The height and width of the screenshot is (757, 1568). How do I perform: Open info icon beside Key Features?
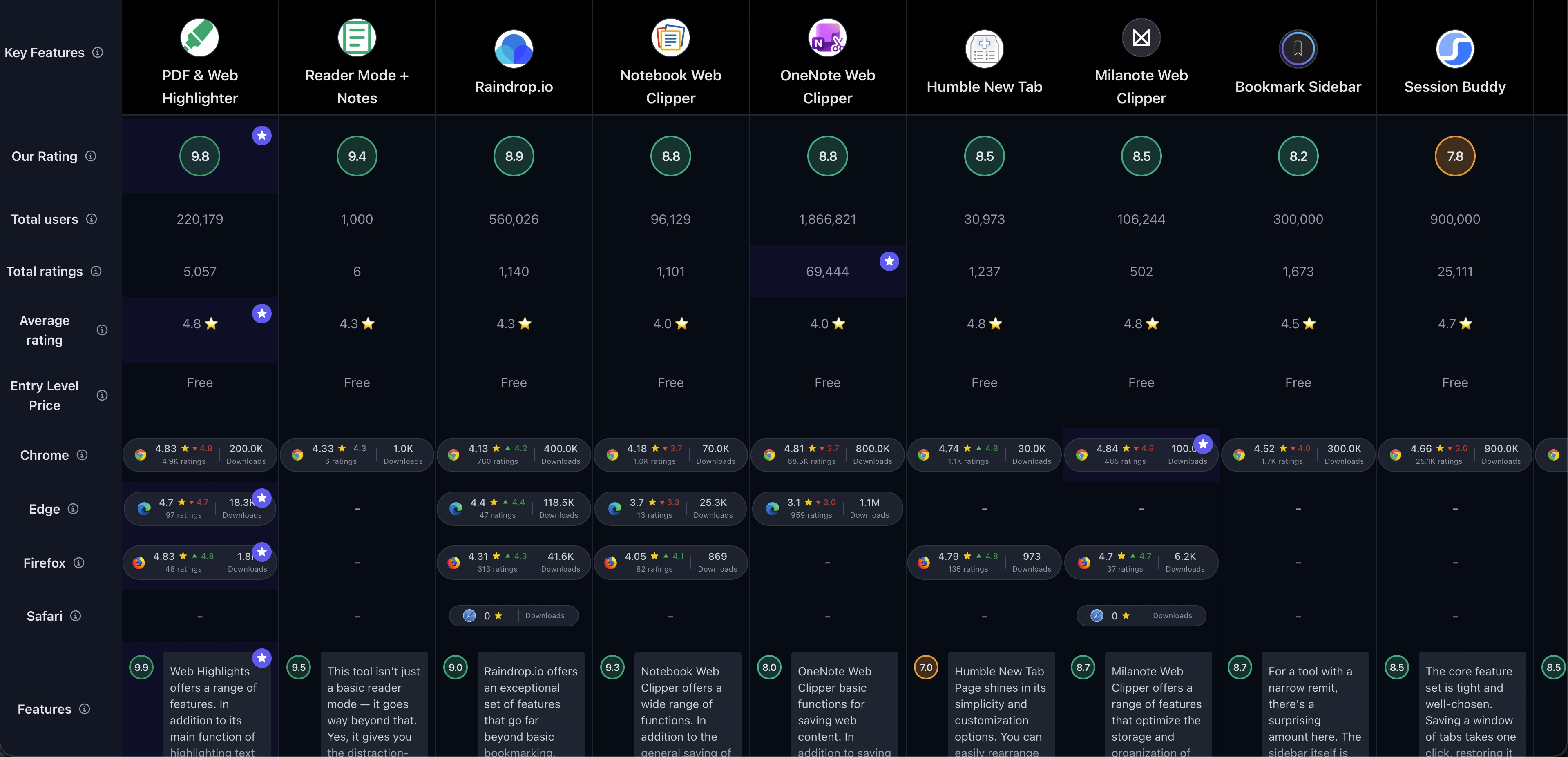97,52
